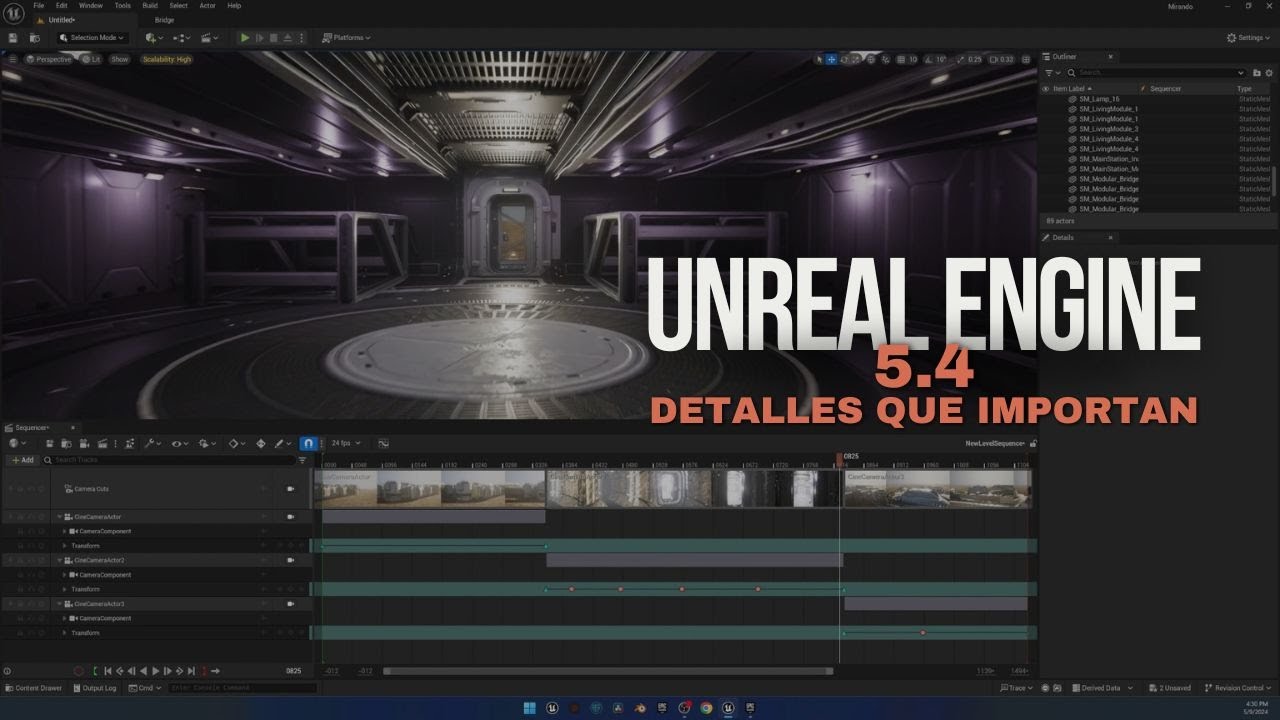This screenshot has height=720, width=1280.
Task: Open the Selection Mode dropdown
Action: [92, 38]
